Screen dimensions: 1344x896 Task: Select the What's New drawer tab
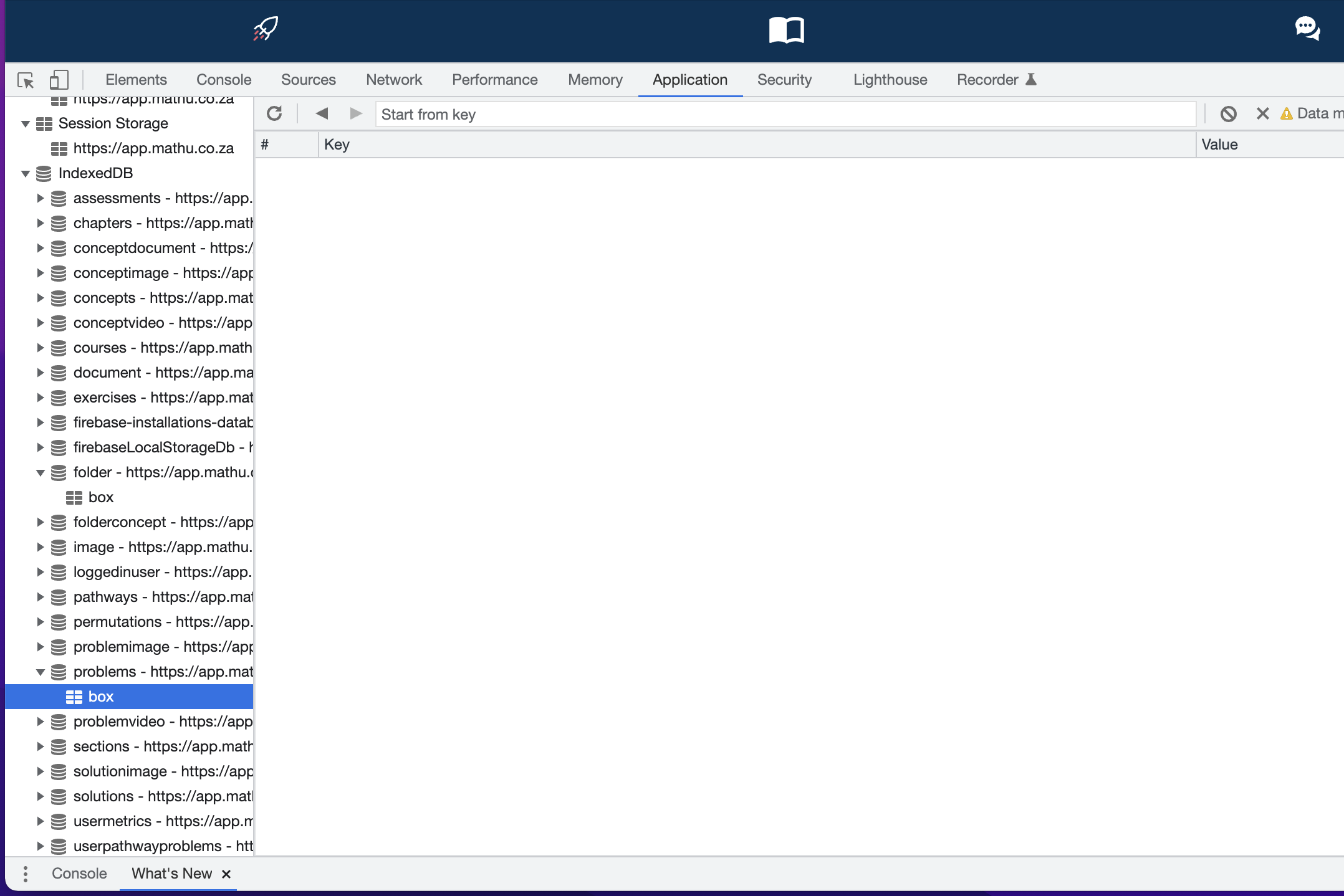tap(171, 874)
